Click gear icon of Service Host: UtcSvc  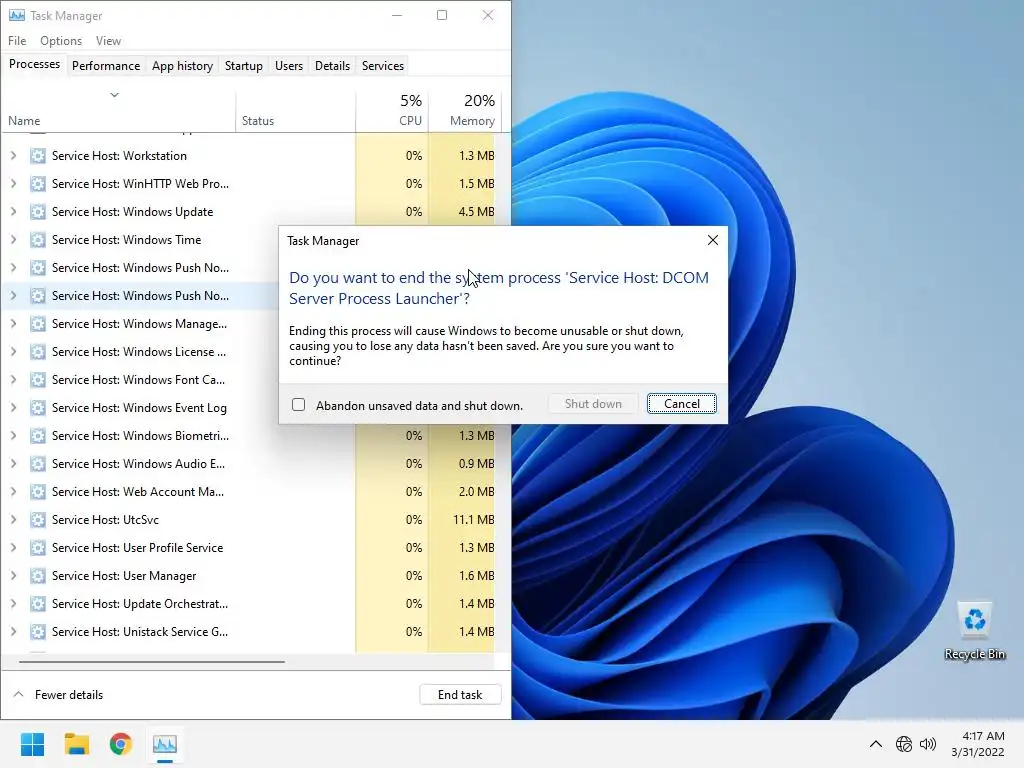pyautogui.click(x=38, y=519)
